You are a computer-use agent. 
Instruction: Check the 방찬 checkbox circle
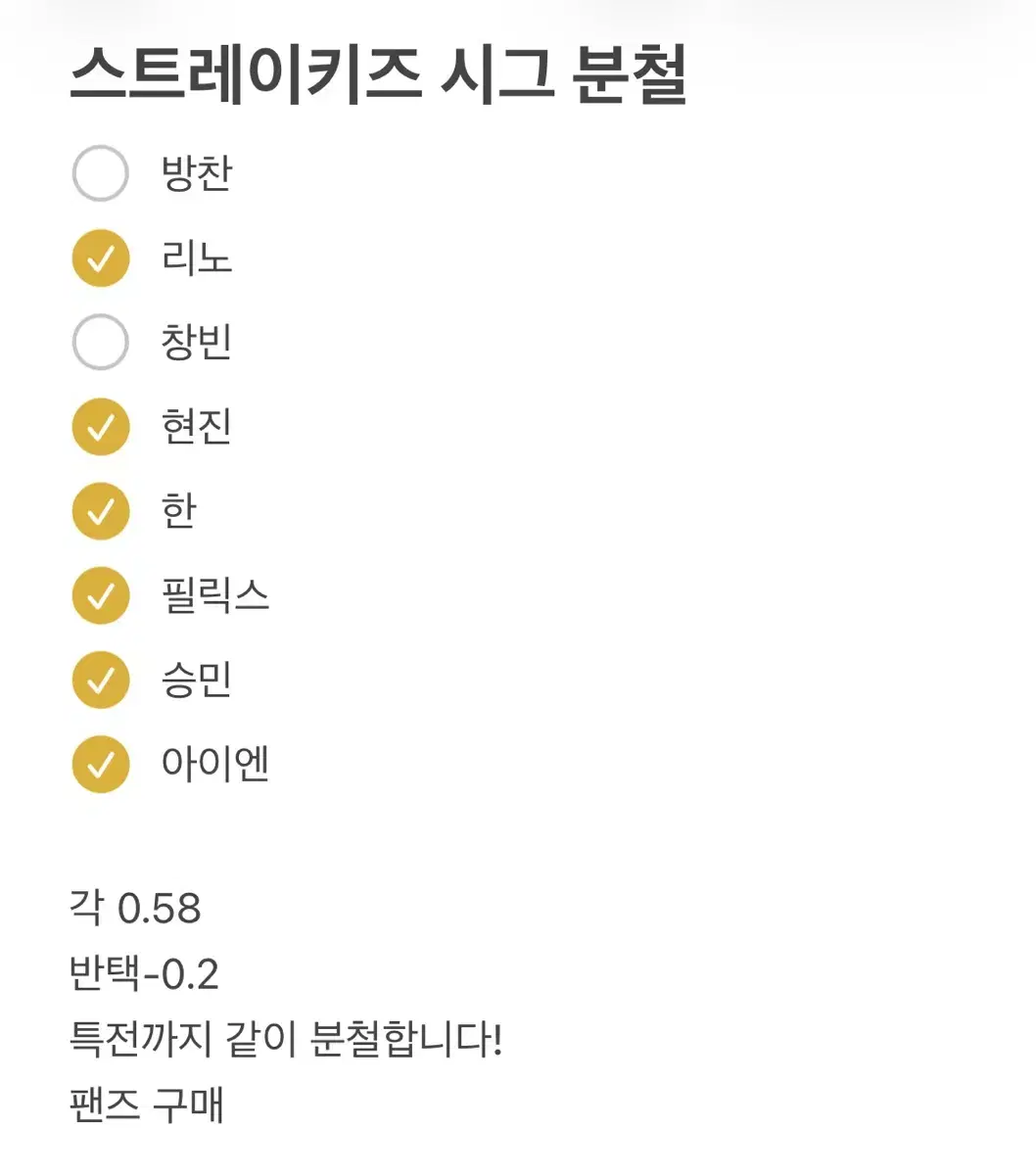pos(100,173)
